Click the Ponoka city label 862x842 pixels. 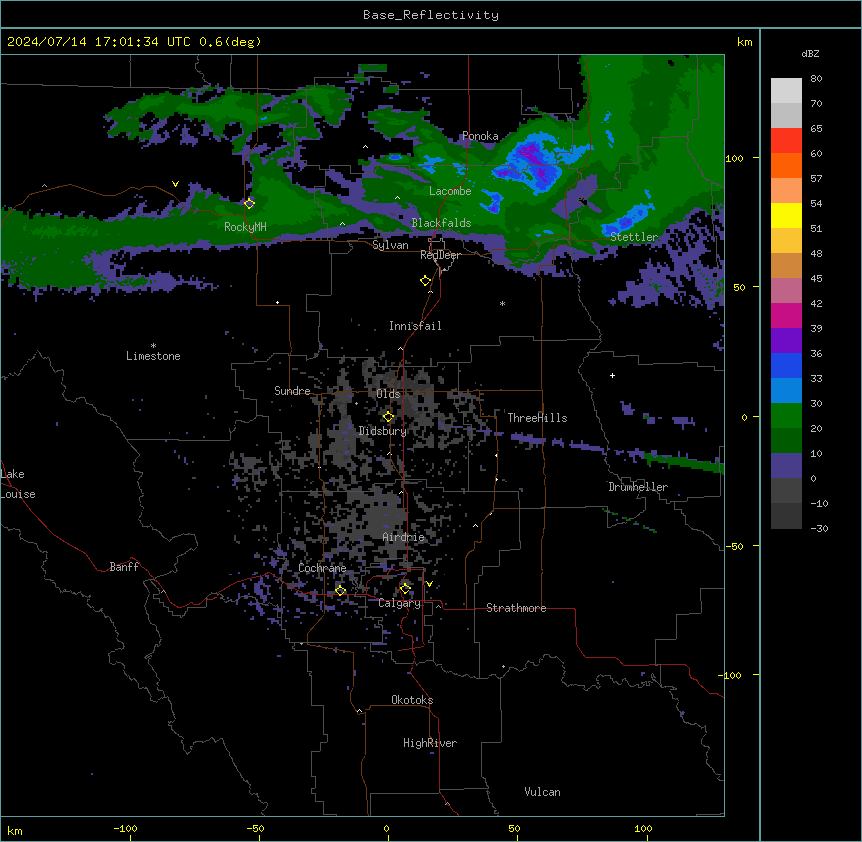coord(480,136)
